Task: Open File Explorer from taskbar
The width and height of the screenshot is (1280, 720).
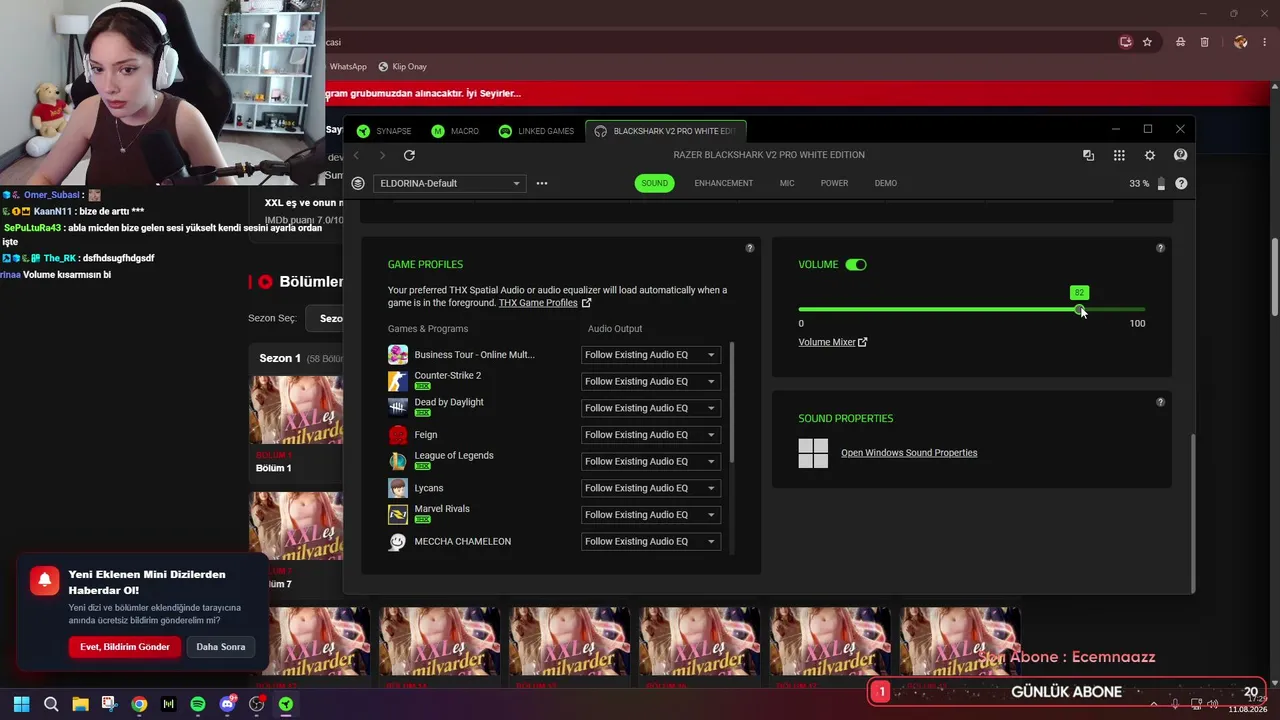Action: 80,704
